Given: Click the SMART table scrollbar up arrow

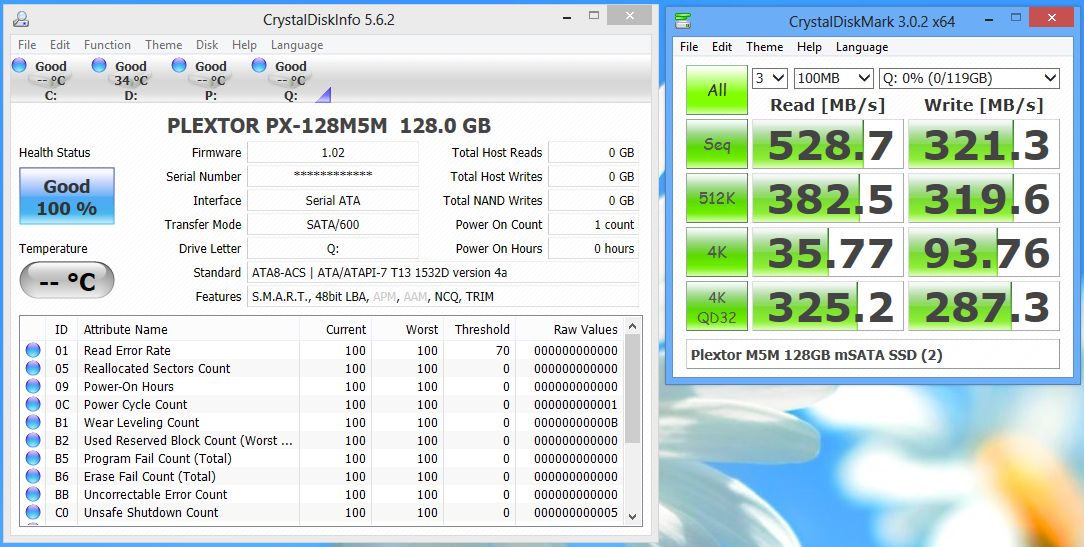Looking at the screenshot, I should (x=633, y=326).
